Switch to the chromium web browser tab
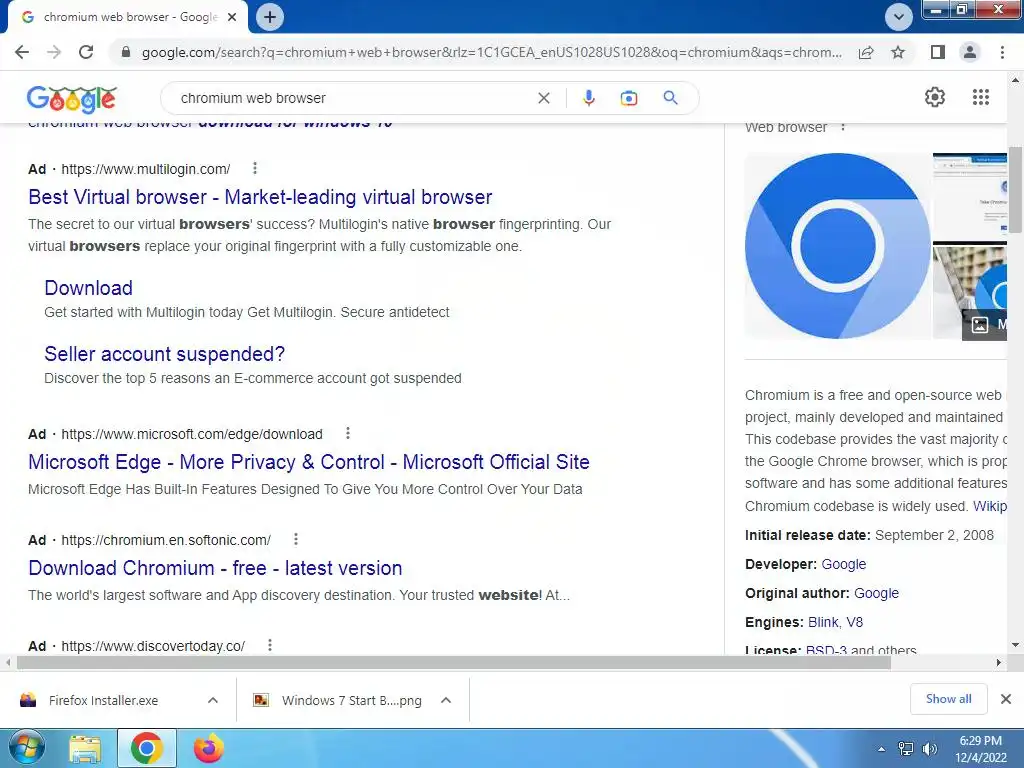Screen dimensions: 1024x768 [x=129, y=17]
